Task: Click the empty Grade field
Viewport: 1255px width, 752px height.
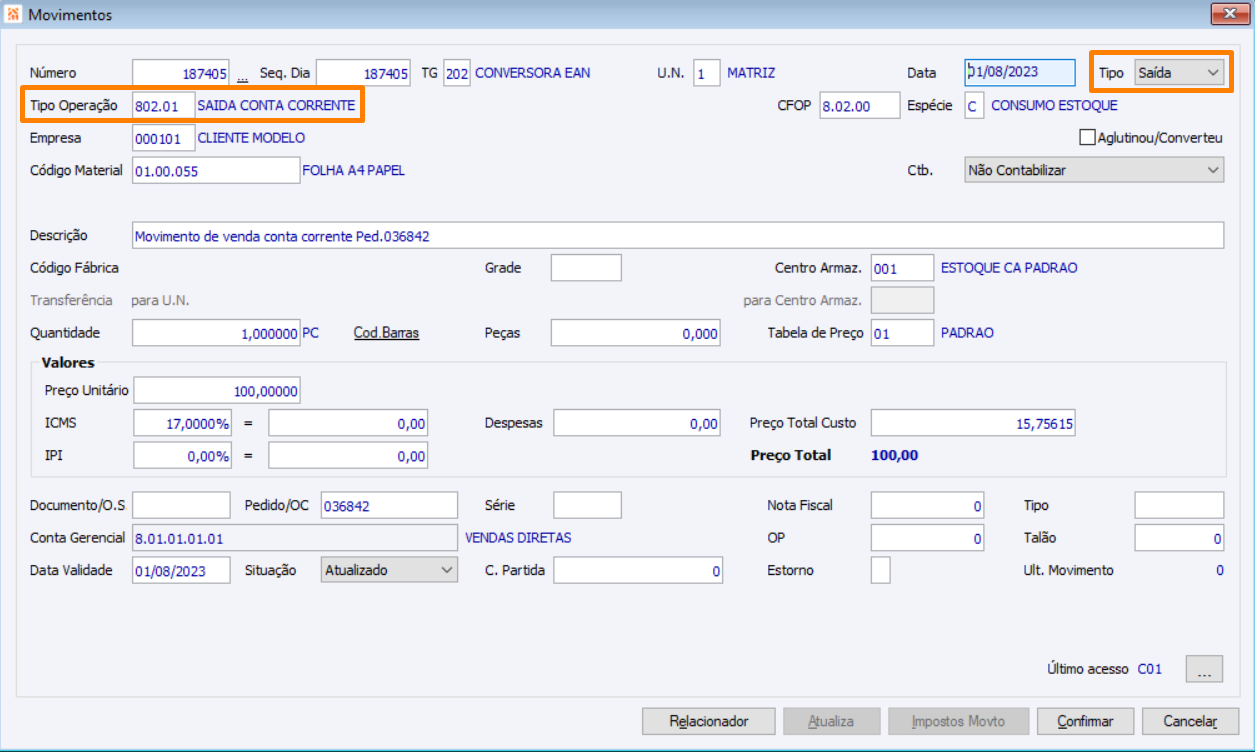Action: click(x=586, y=268)
